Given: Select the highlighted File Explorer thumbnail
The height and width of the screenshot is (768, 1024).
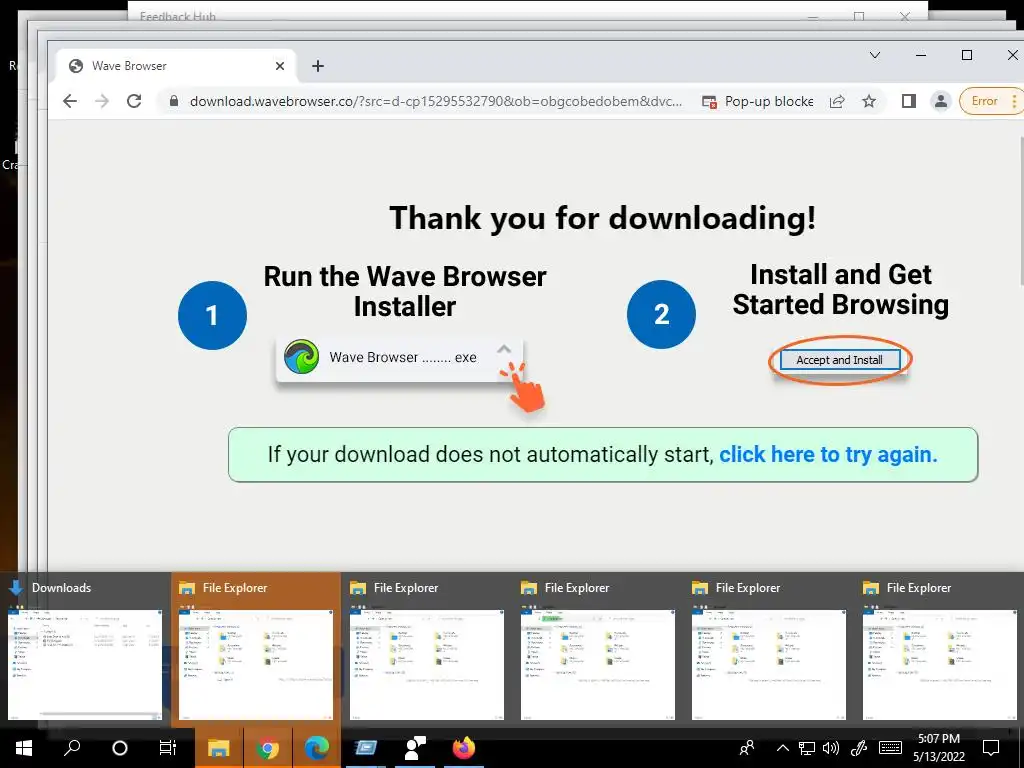Looking at the screenshot, I should (255, 650).
